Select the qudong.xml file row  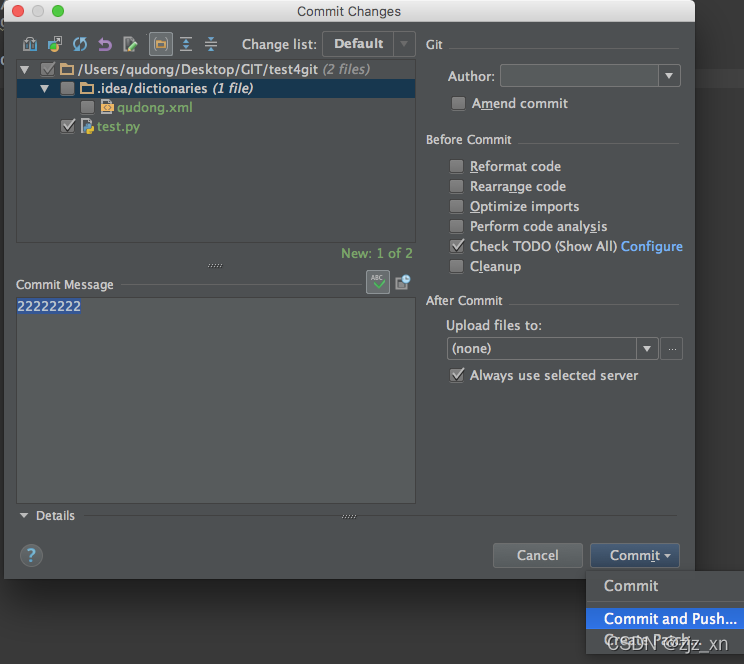216,107
